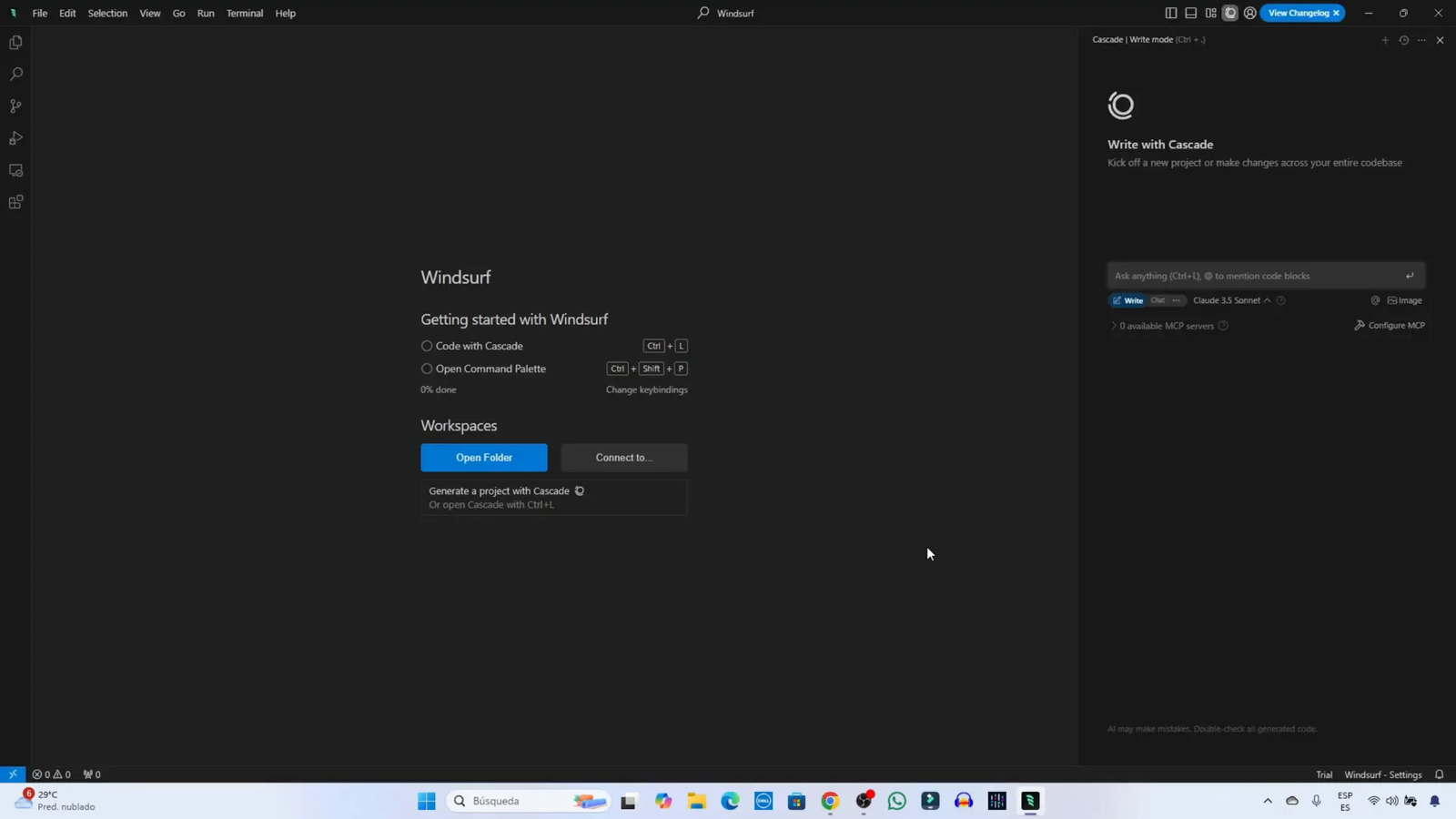
Task: Start a new Cascade conversation with plus icon
Action: tap(1385, 40)
